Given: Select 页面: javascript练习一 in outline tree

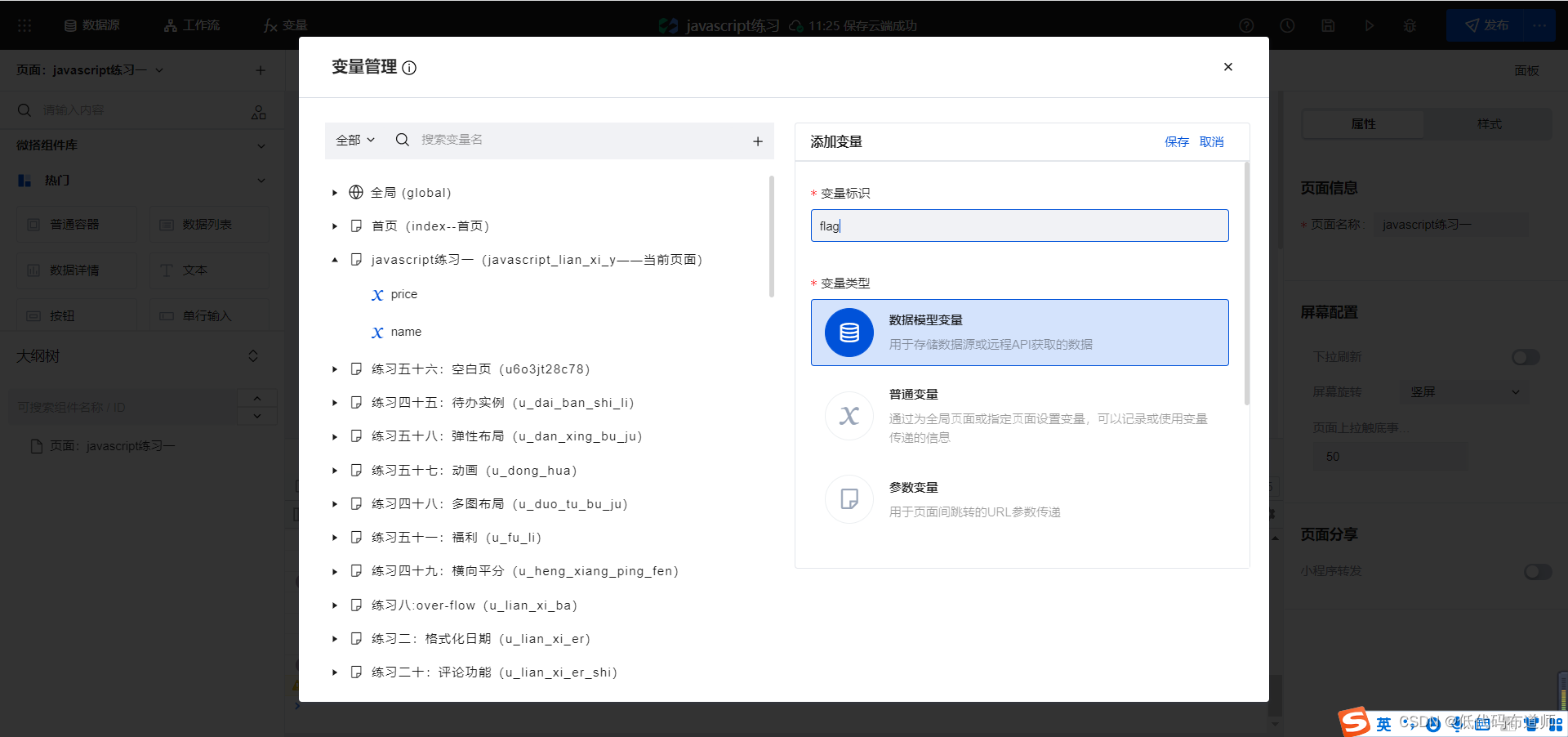Looking at the screenshot, I should tap(103, 446).
